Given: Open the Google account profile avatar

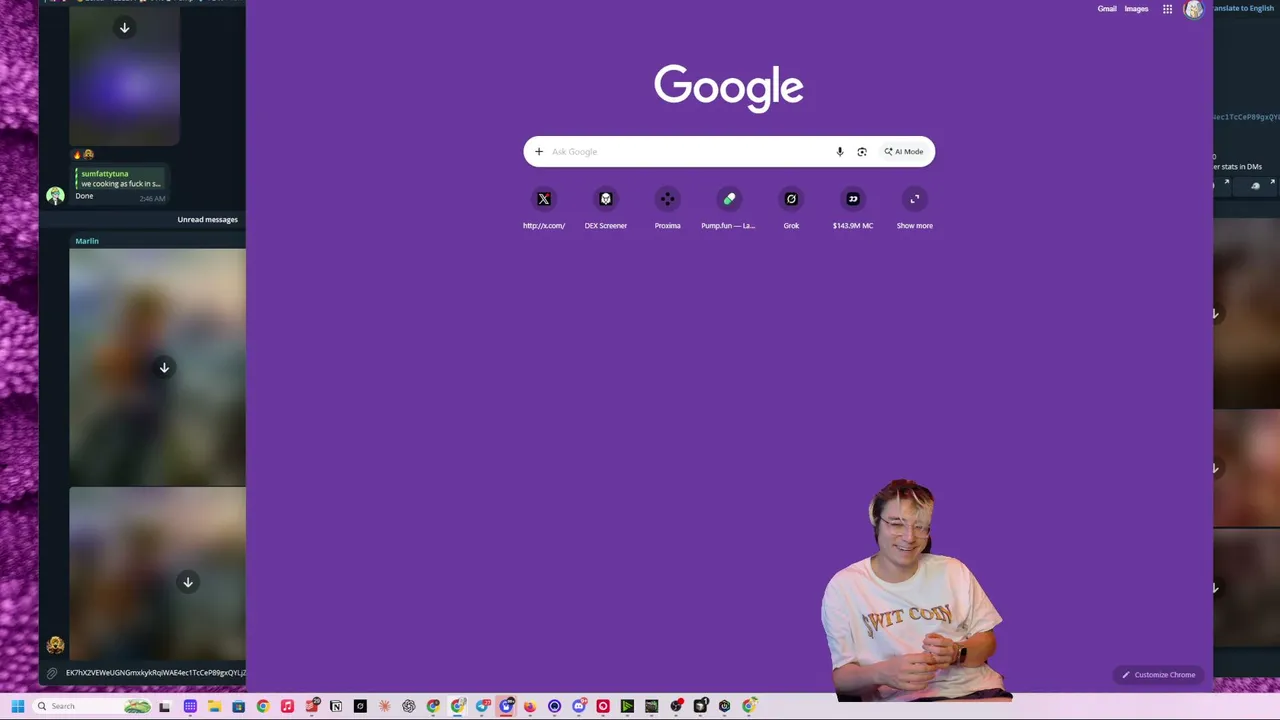Looking at the screenshot, I should pyautogui.click(x=1193, y=9).
